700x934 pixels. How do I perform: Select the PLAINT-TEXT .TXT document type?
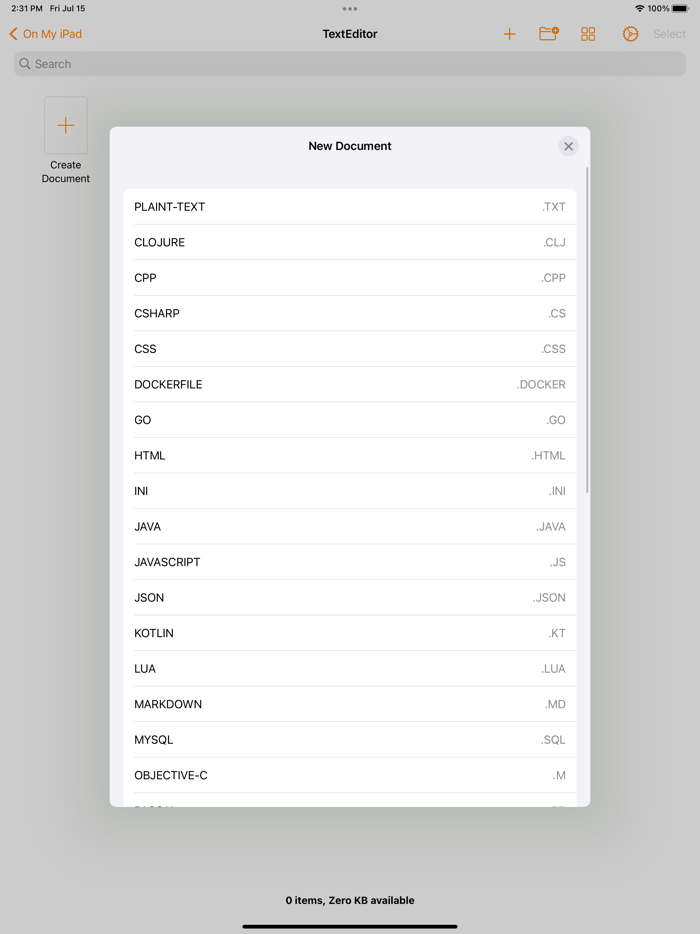[x=350, y=207]
